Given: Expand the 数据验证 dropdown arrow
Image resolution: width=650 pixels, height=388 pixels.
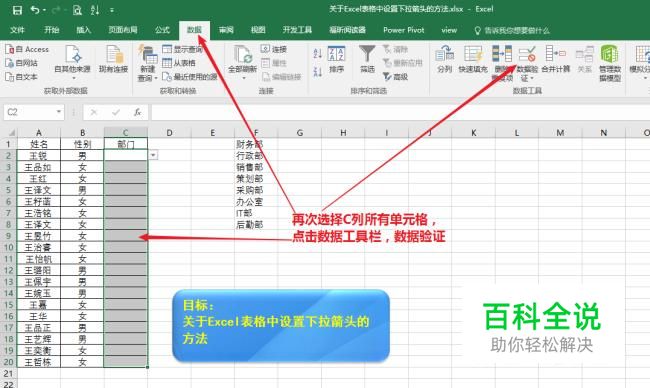Looking at the screenshot, I should pyautogui.click(x=532, y=78).
